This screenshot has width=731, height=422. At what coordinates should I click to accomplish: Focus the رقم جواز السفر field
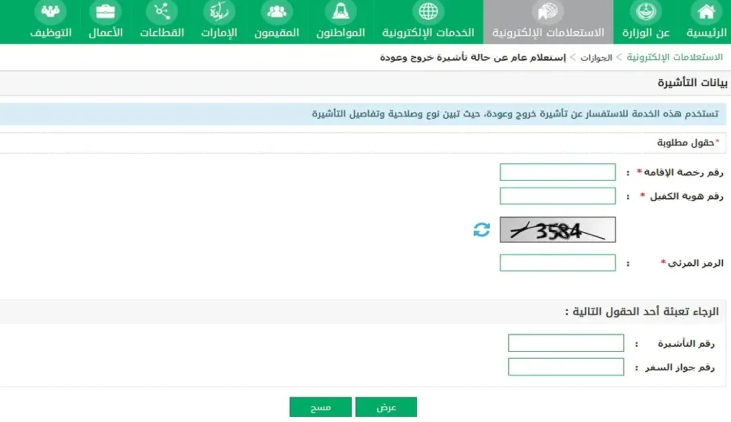566,367
